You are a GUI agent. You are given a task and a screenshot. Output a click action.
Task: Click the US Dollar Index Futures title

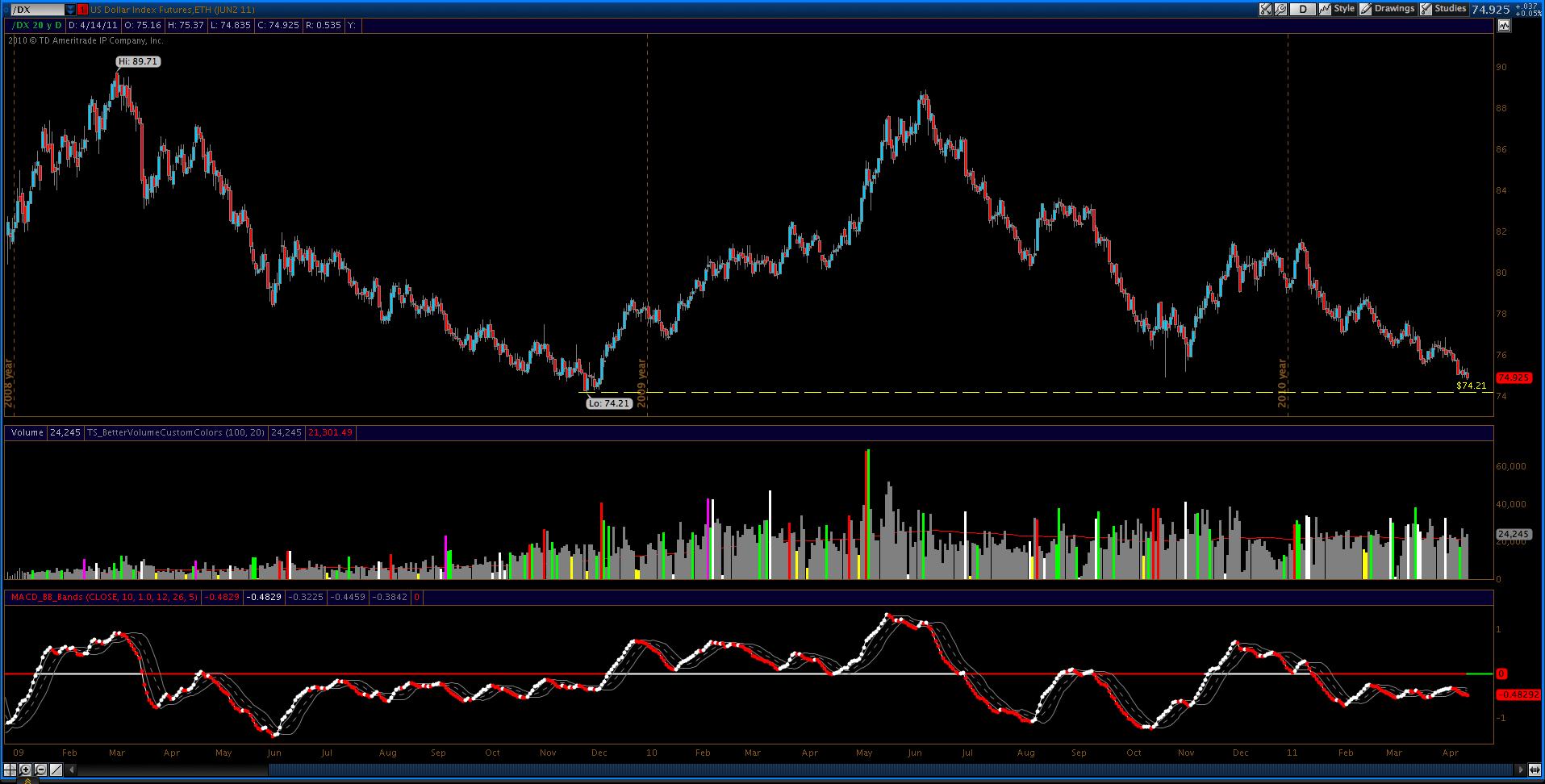pyautogui.click(x=172, y=10)
